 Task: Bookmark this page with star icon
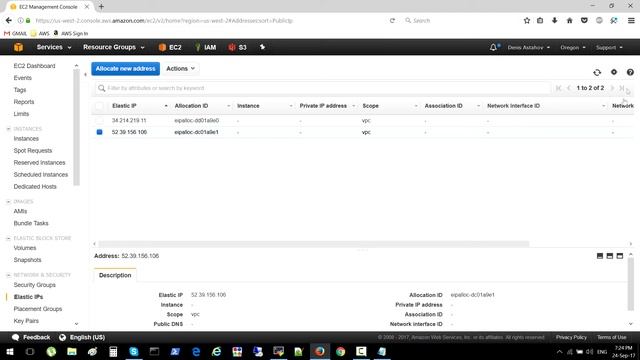(x=527, y=20)
